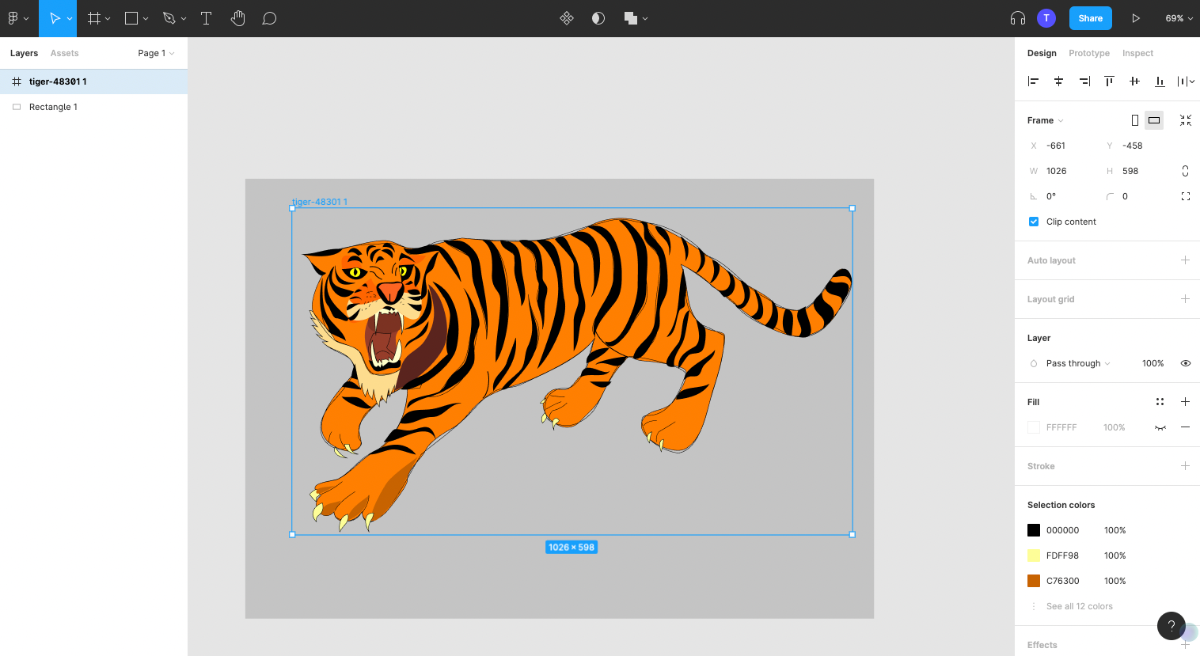The height and width of the screenshot is (656, 1200).
Task: Select the Frame tool
Action: pyautogui.click(x=93, y=17)
